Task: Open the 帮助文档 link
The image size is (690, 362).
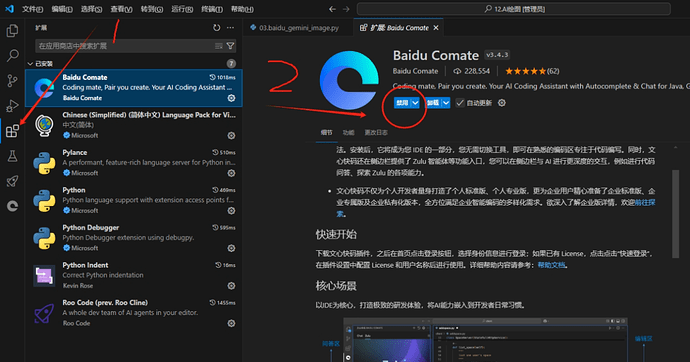Action: pyautogui.click(x=551, y=265)
